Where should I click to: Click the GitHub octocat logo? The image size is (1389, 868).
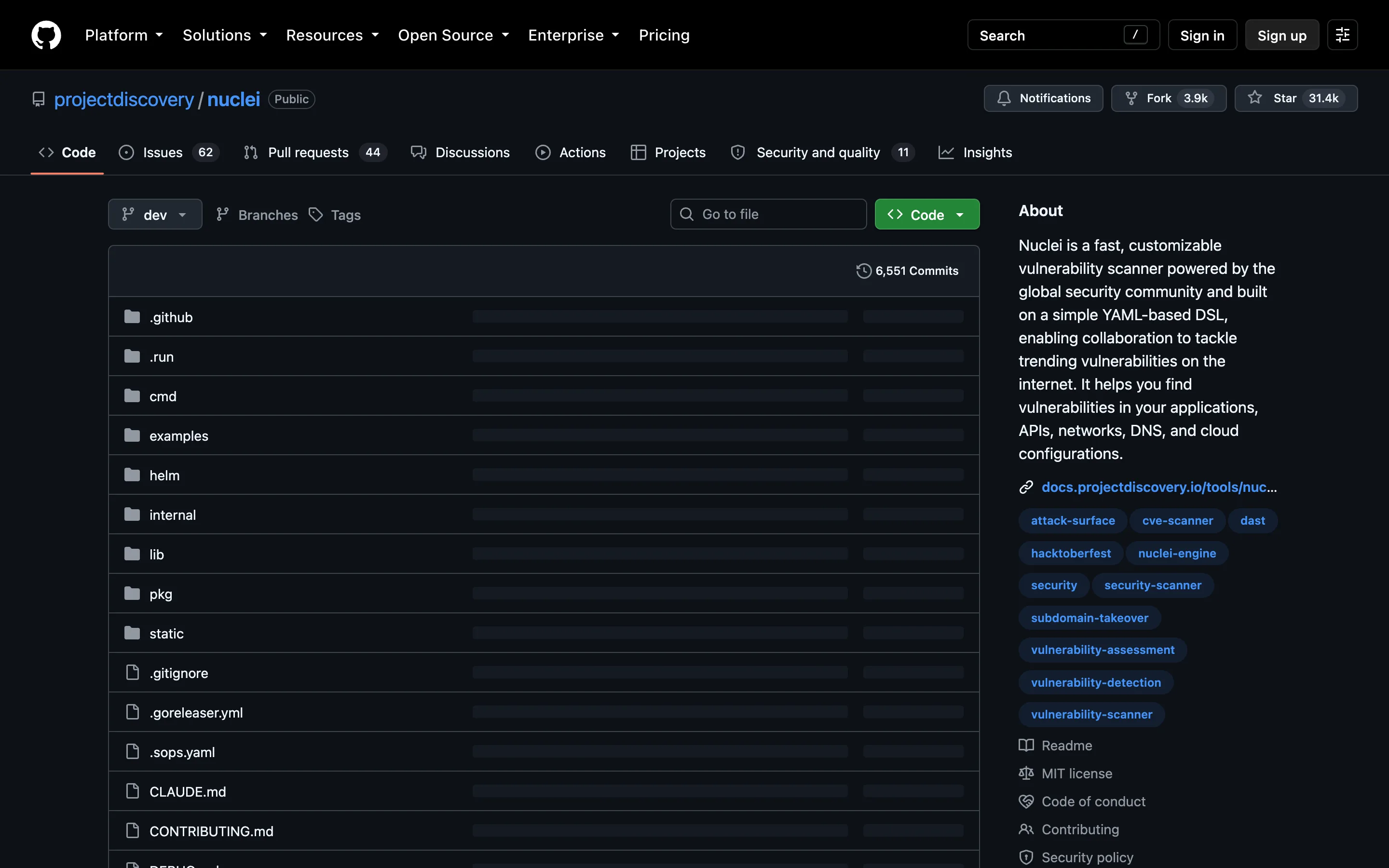(x=46, y=35)
